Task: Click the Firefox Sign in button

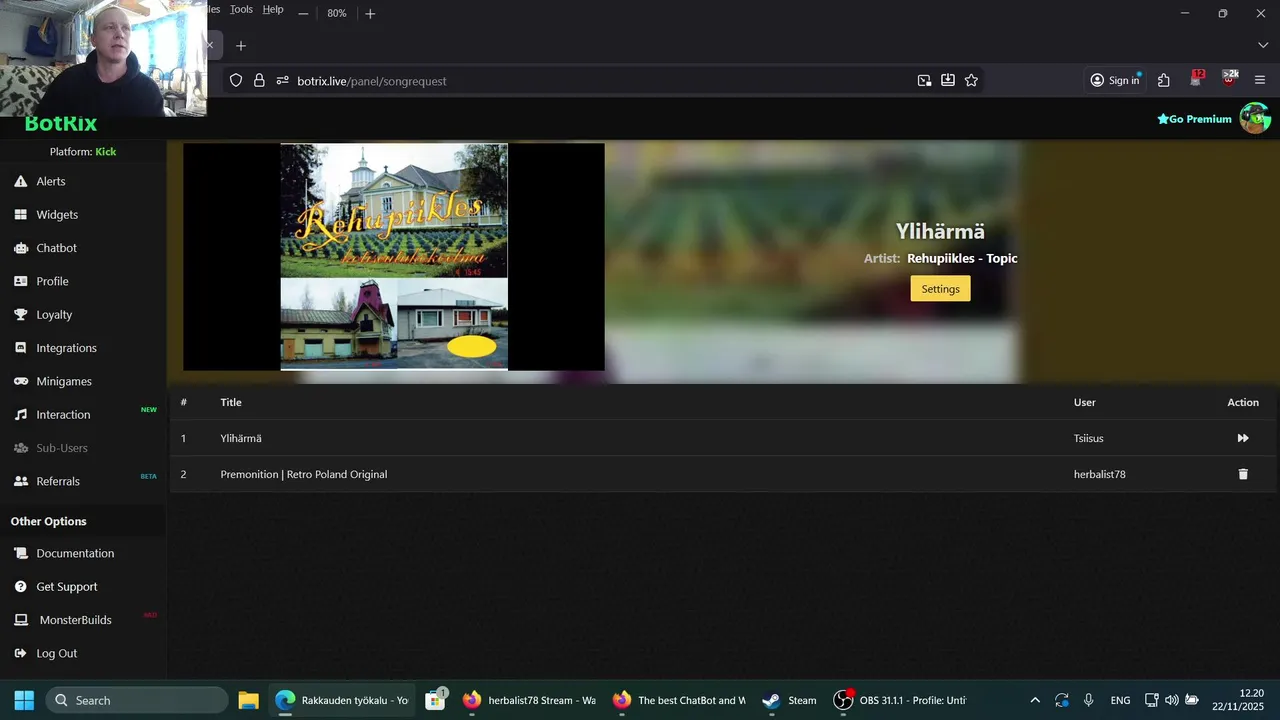Action: pyautogui.click(x=1115, y=80)
